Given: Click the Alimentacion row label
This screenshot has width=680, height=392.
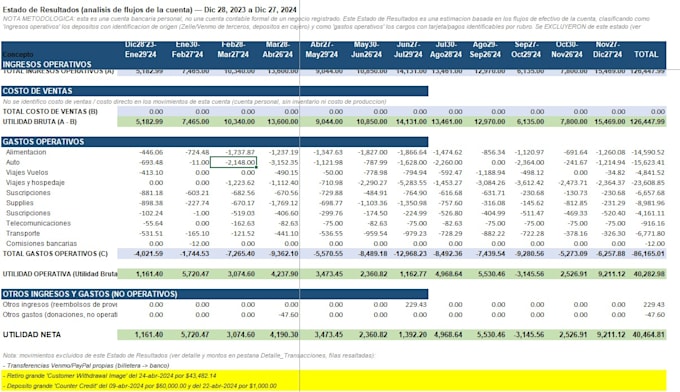Looking at the screenshot, I should pyautogui.click(x=26, y=152).
